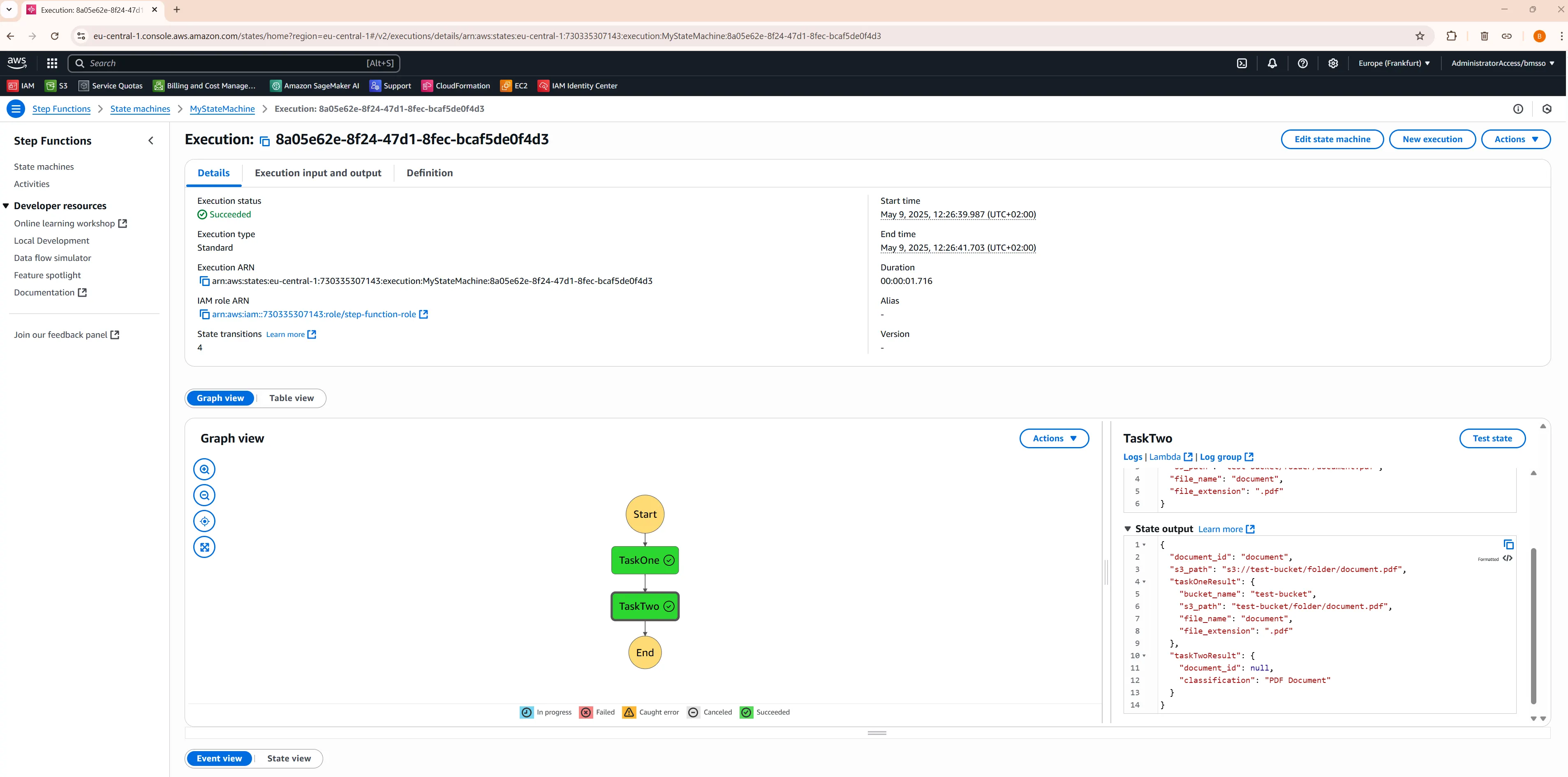Fold the taskTwoResult JSON block
This screenshot has height=777, width=1568.
[1144, 656]
